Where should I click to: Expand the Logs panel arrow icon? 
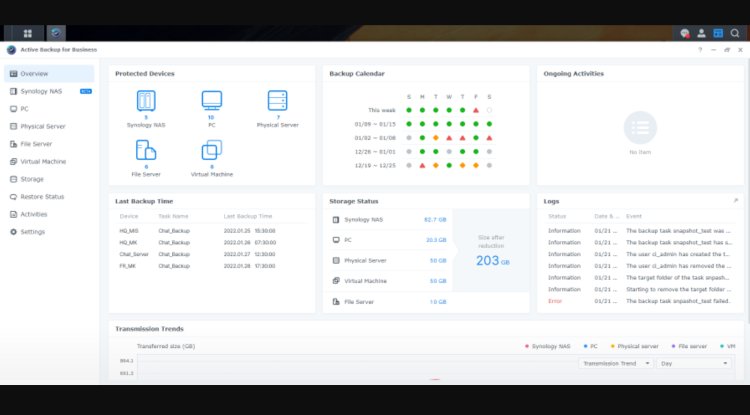736,201
